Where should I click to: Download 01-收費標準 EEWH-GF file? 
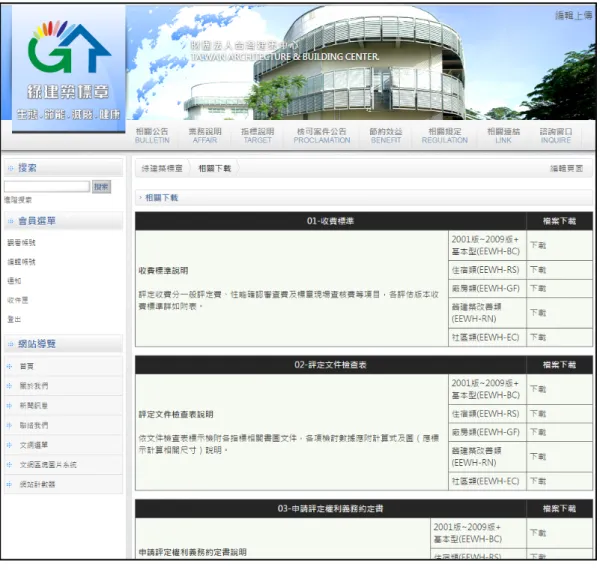click(x=538, y=288)
